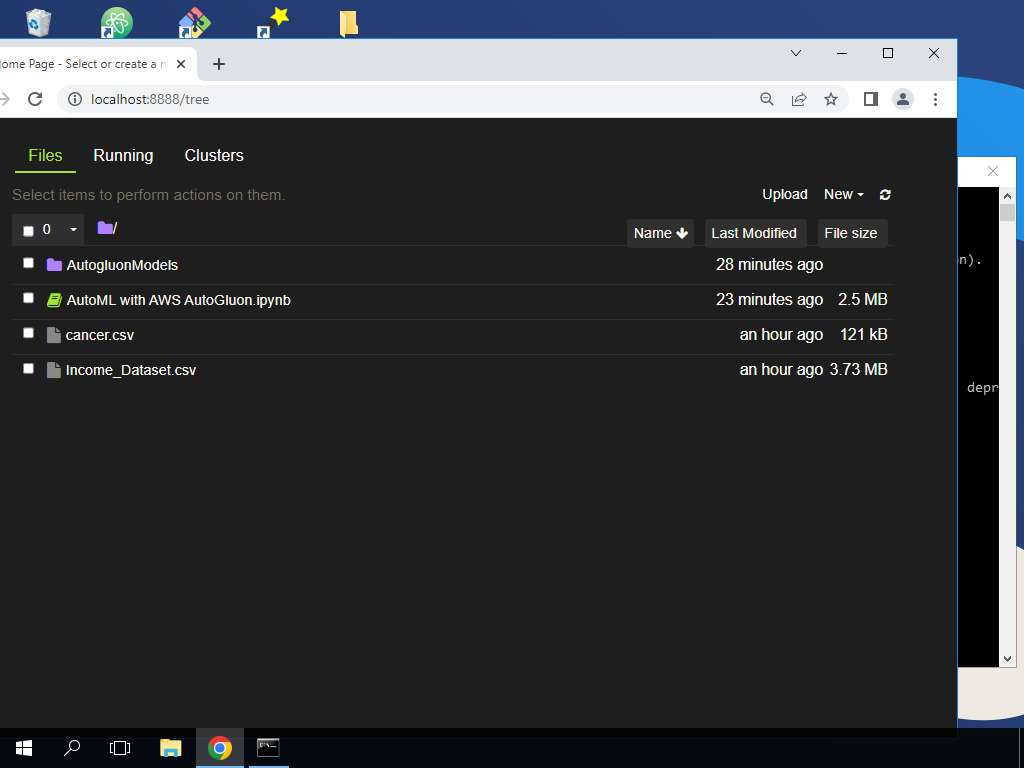Switch to the Running tab
Screen dimensions: 1024x768
click(123, 155)
